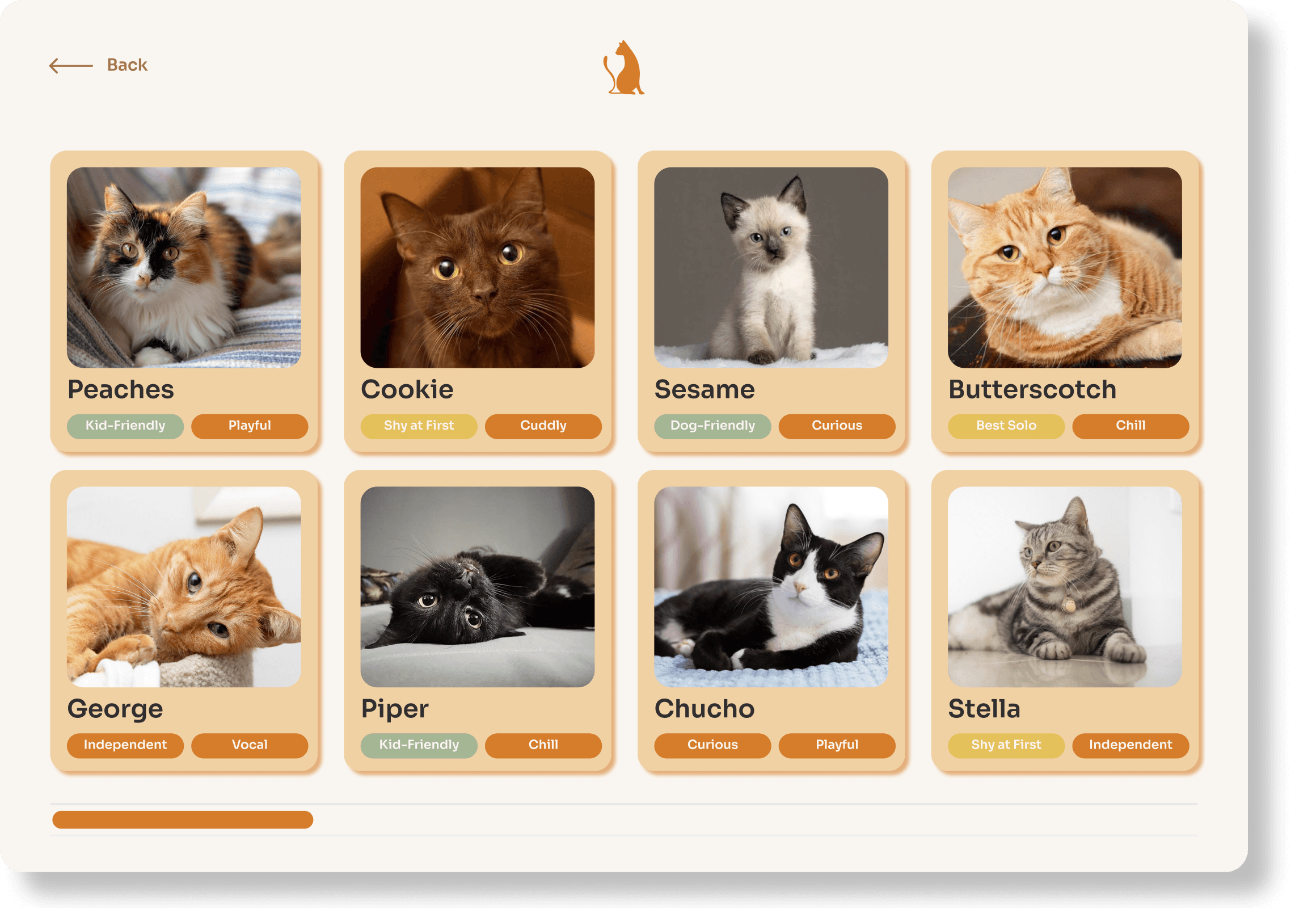Click the back arrow icon
Viewport: 1316px width, 908px height.
71,66
